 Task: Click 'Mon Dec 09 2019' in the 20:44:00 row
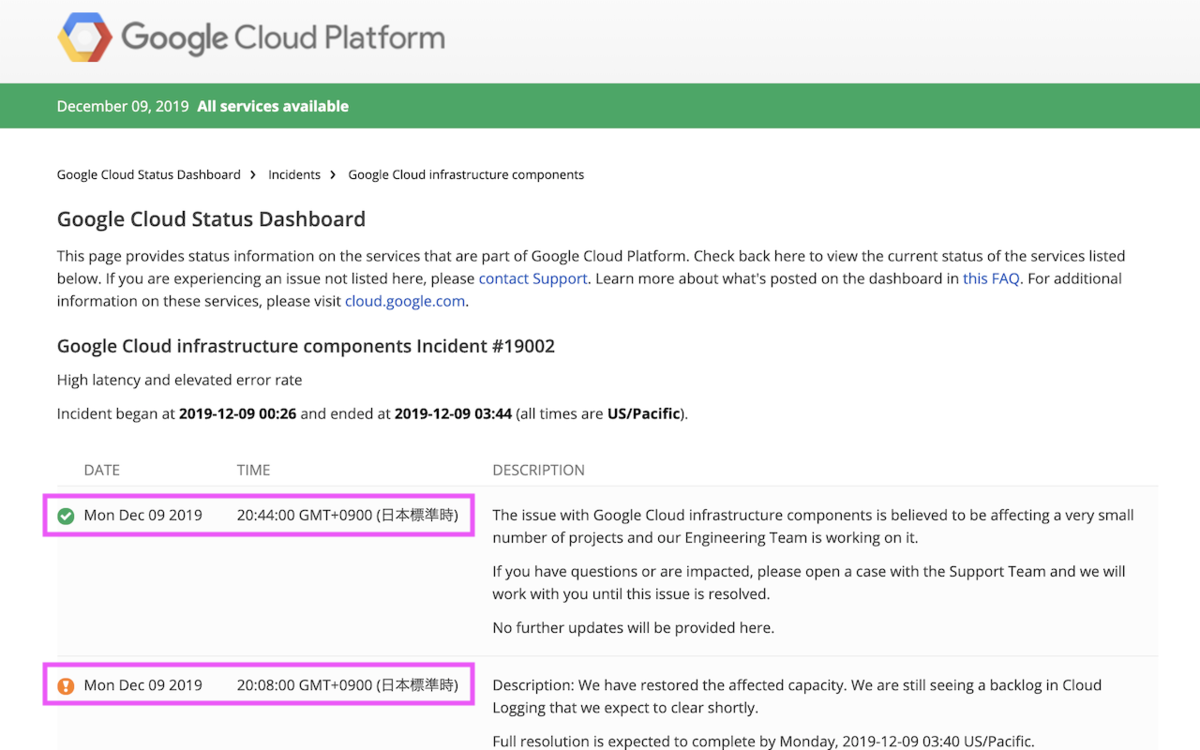143,516
